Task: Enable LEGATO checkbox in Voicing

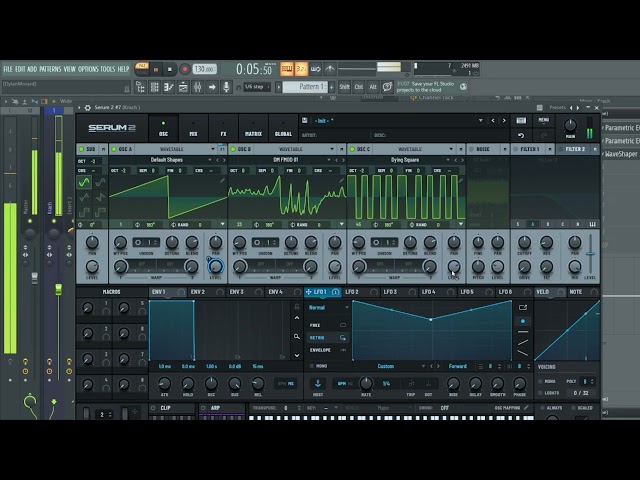Action: 540,393
